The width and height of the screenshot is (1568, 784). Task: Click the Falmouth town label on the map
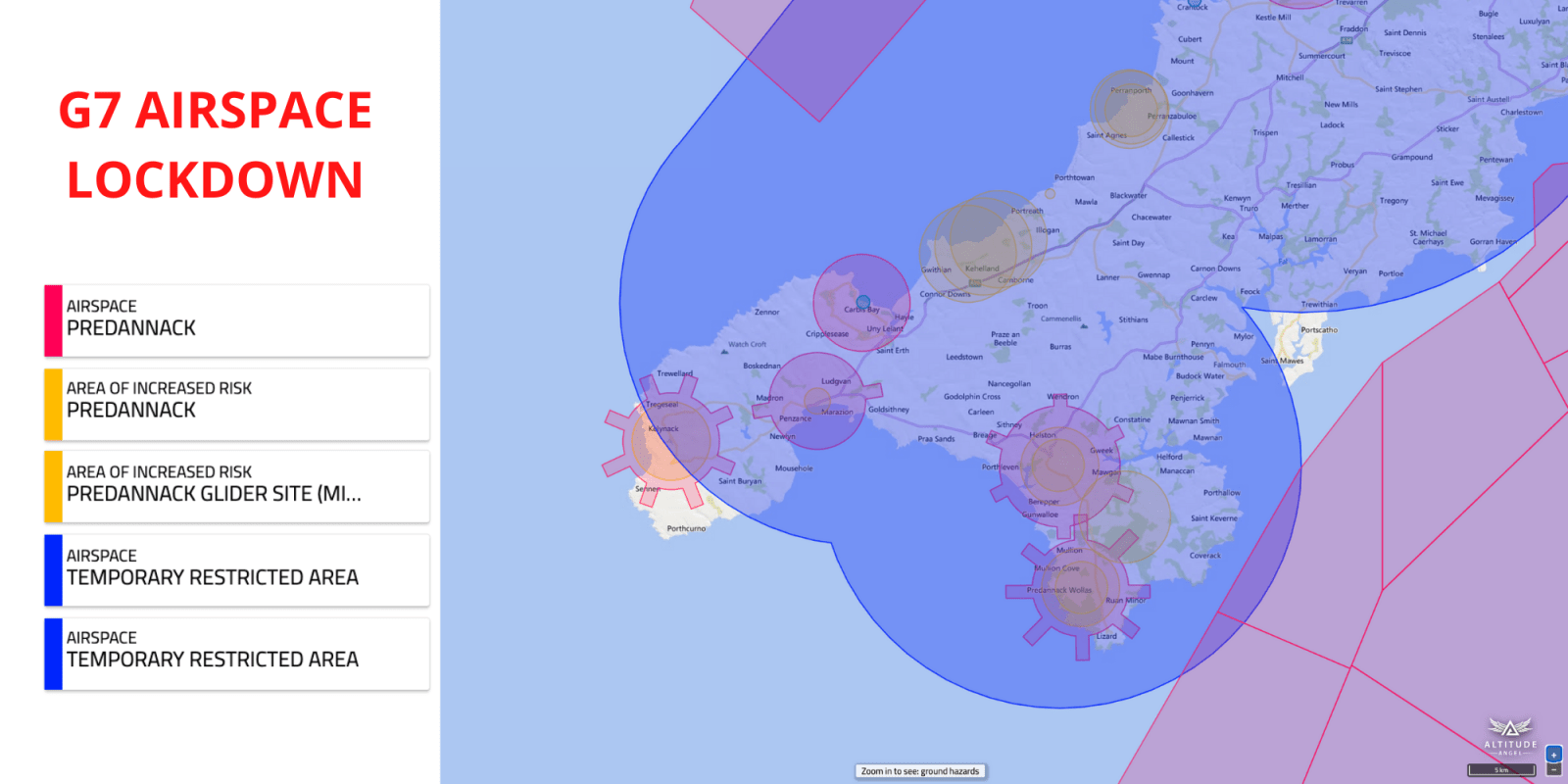(x=1229, y=365)
